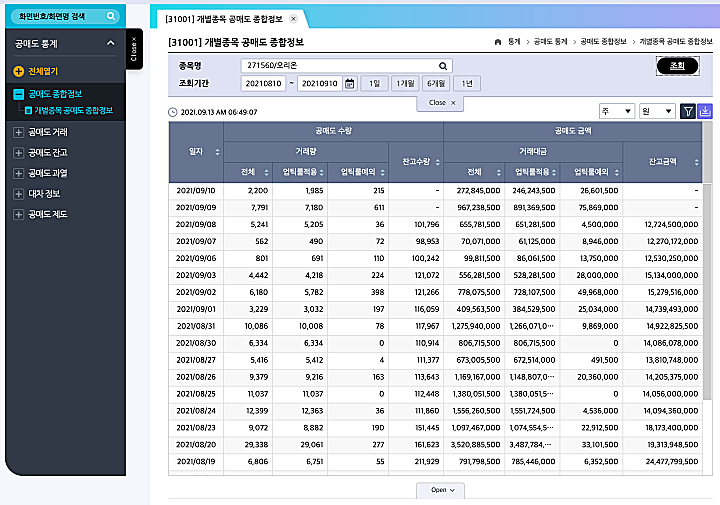This screenshot has height=505, width=720.
Task: Select the 6개월 period button
Action: 436,84
